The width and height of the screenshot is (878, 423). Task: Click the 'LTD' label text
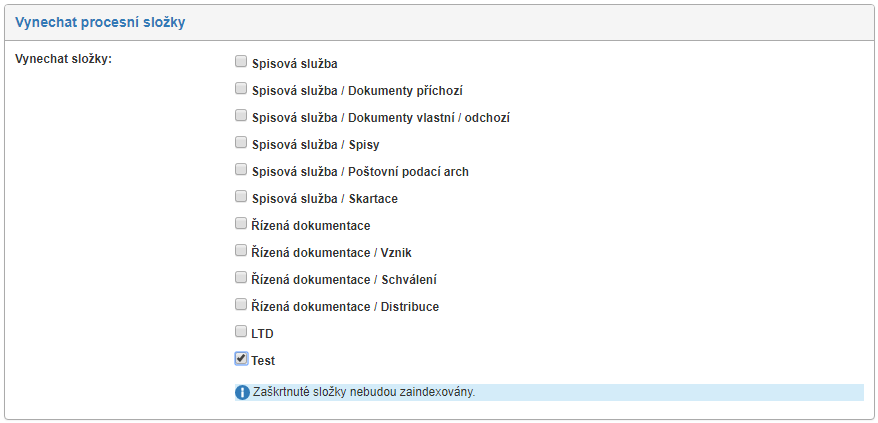[263, 334]
